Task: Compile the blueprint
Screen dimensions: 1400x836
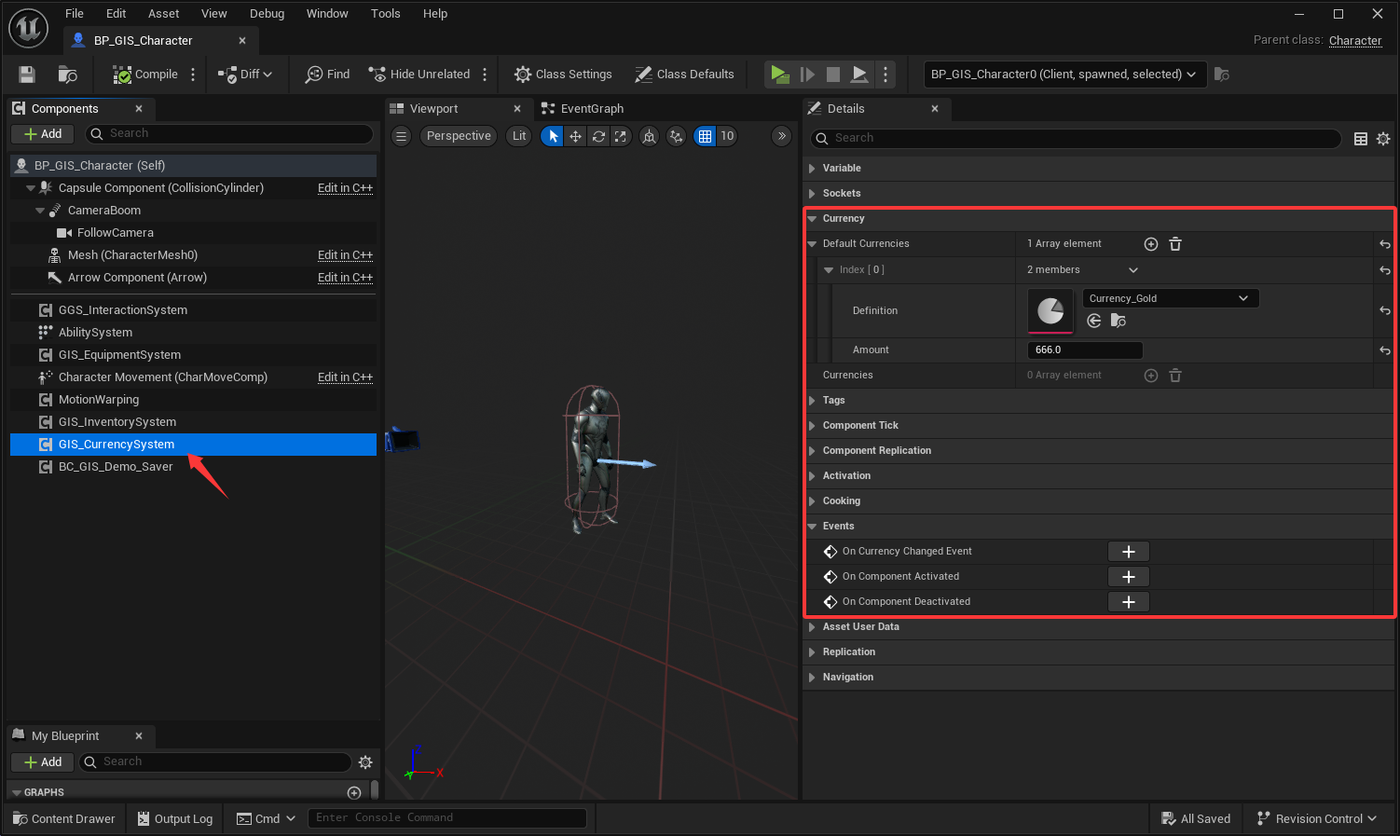Action: (145, 74)
